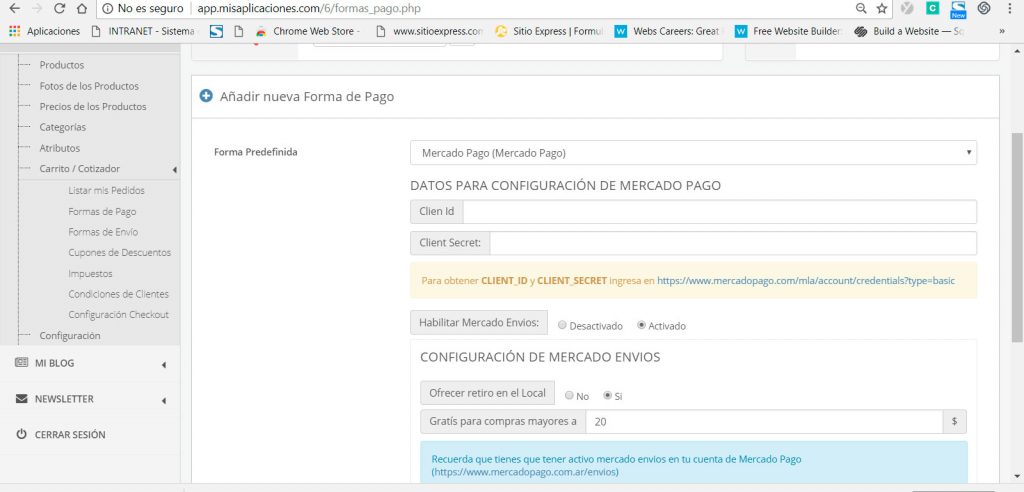Expand the MI BLOG section arrow
1024x492 pixels.
(x=163, y=365)
